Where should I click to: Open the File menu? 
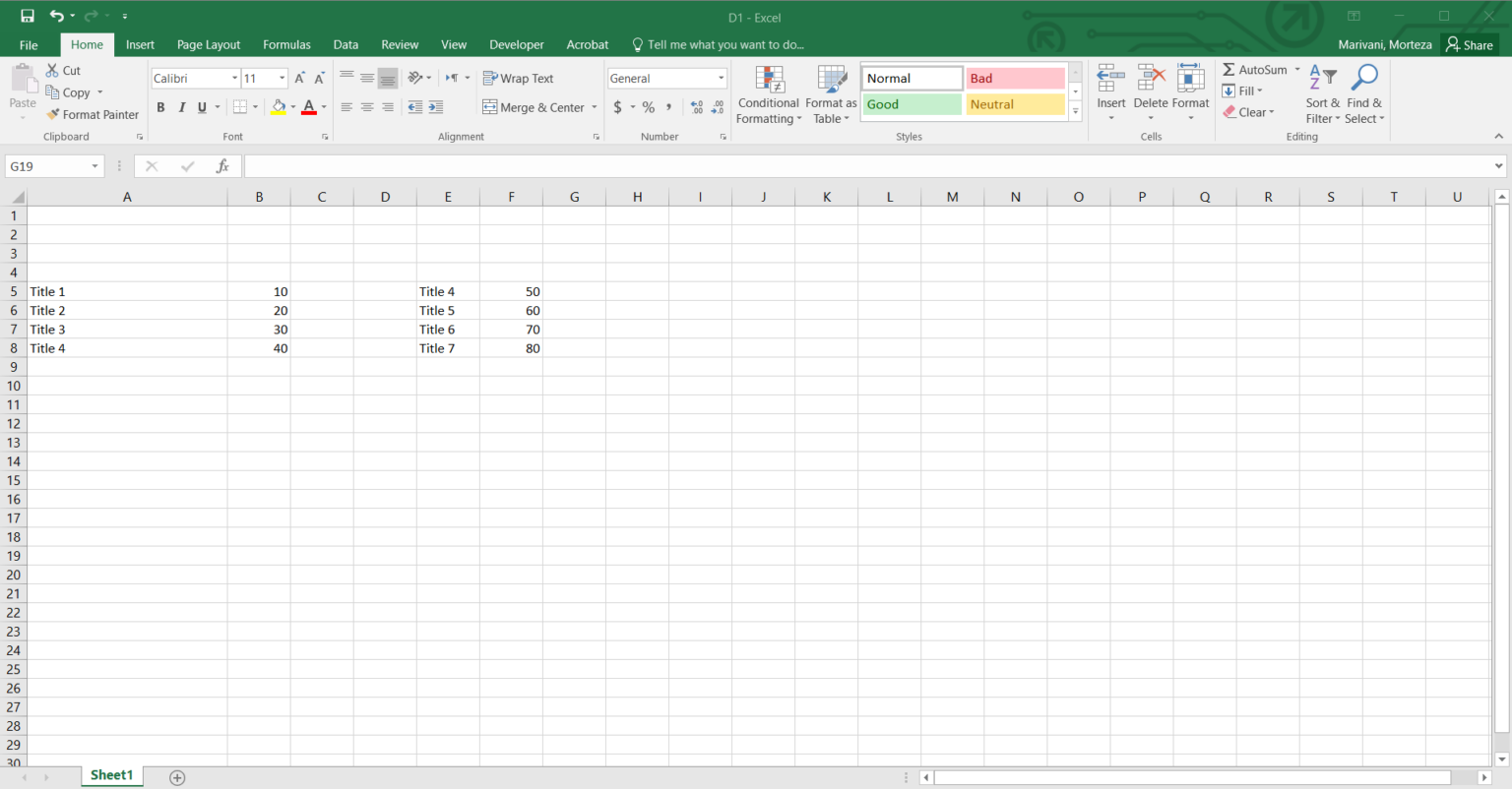[29, 44]
